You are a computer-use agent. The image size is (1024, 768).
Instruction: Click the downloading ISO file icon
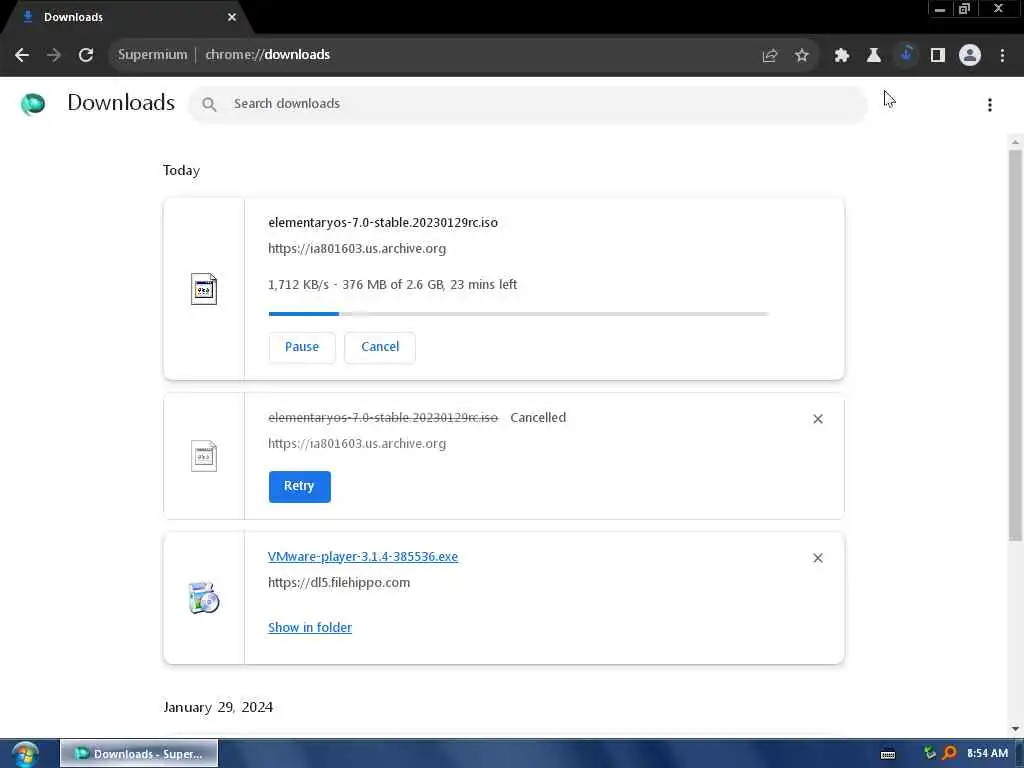[x=204, y=289]
